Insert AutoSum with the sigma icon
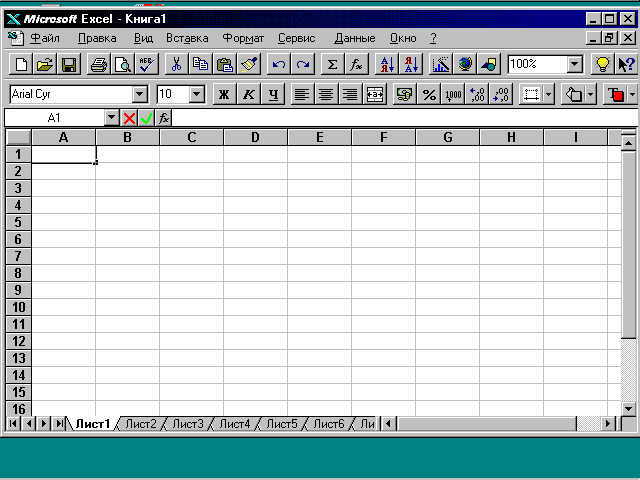Image resolution: width=640 pixels, height=480 pixels. pyautogui.click(x=332, y=64)
